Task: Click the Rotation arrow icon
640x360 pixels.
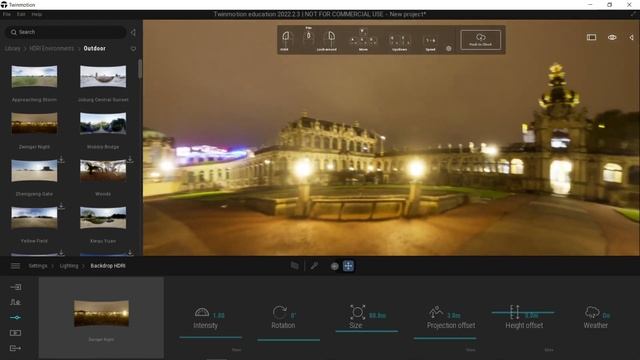Action: 280,313
